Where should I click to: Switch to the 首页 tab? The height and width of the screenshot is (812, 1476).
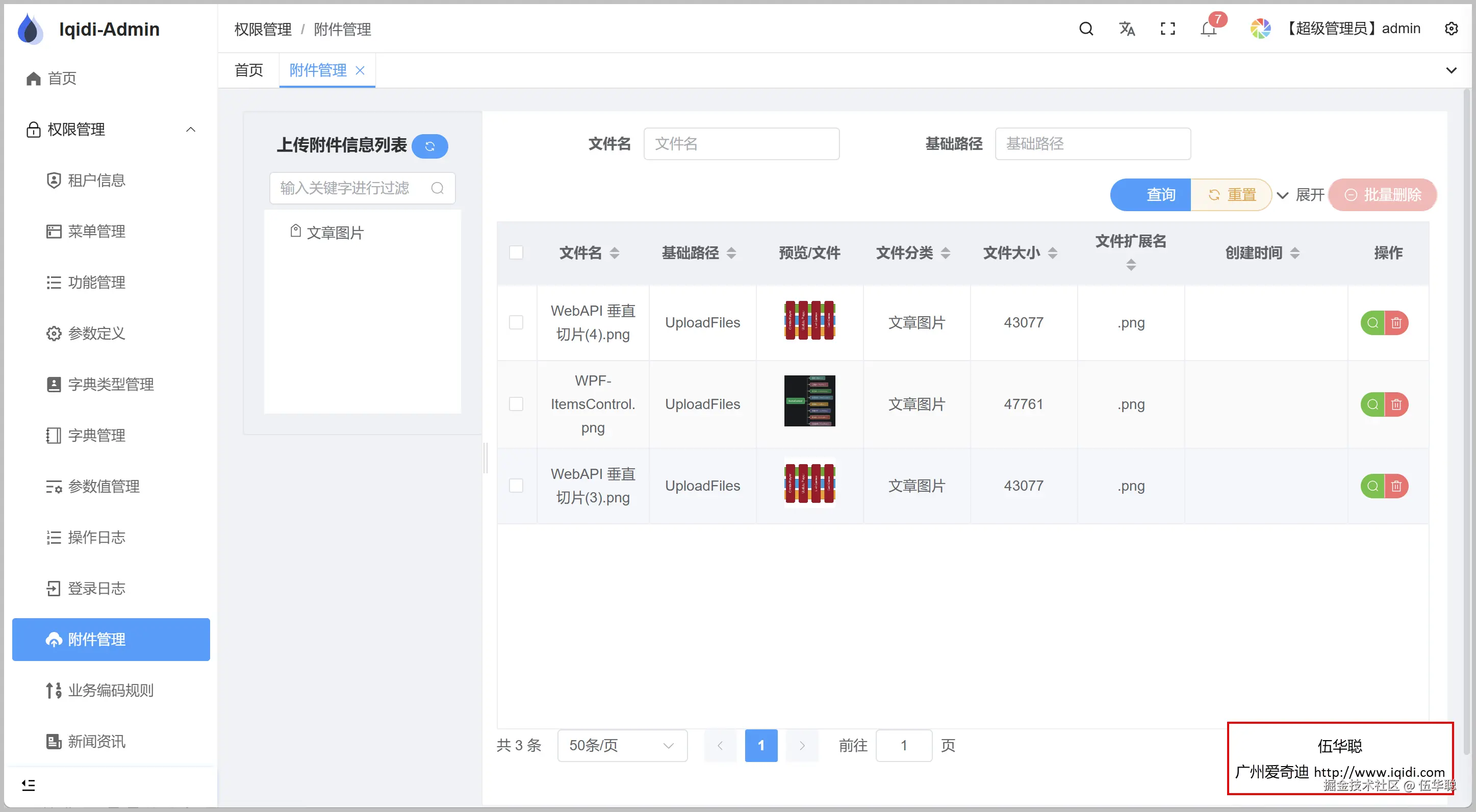pos(249,70)
